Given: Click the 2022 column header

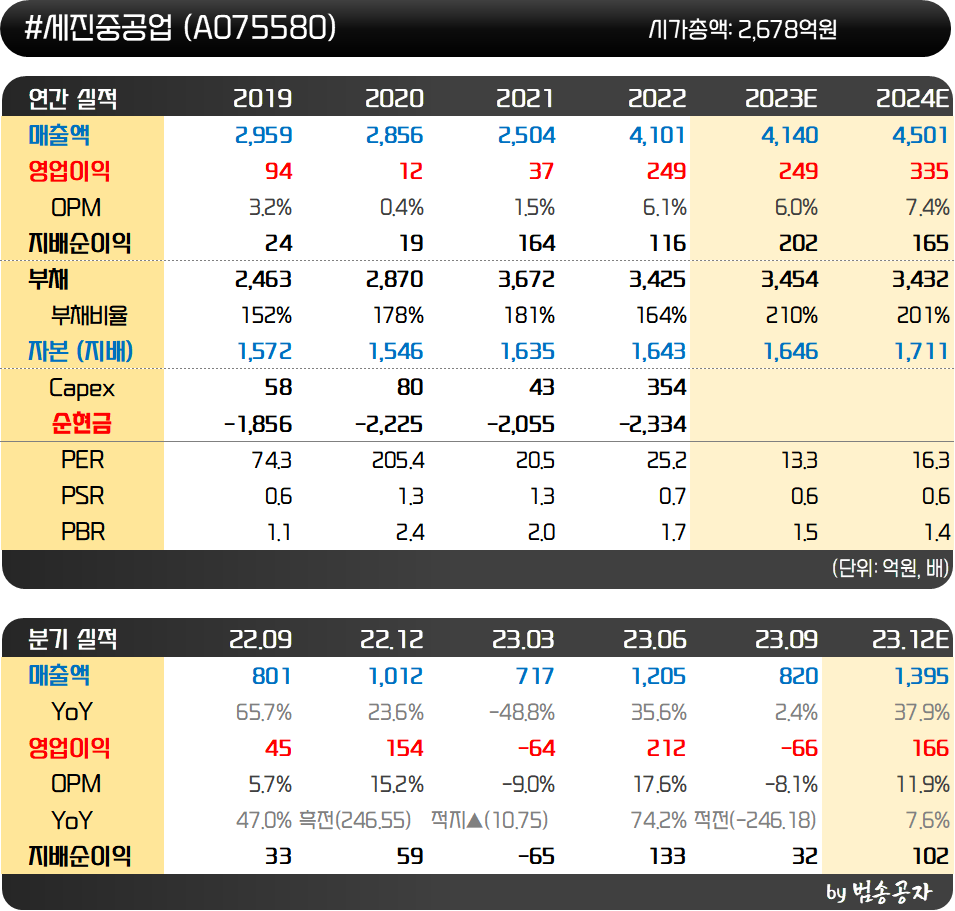Looking at the screenshot, I should (657, 99).
